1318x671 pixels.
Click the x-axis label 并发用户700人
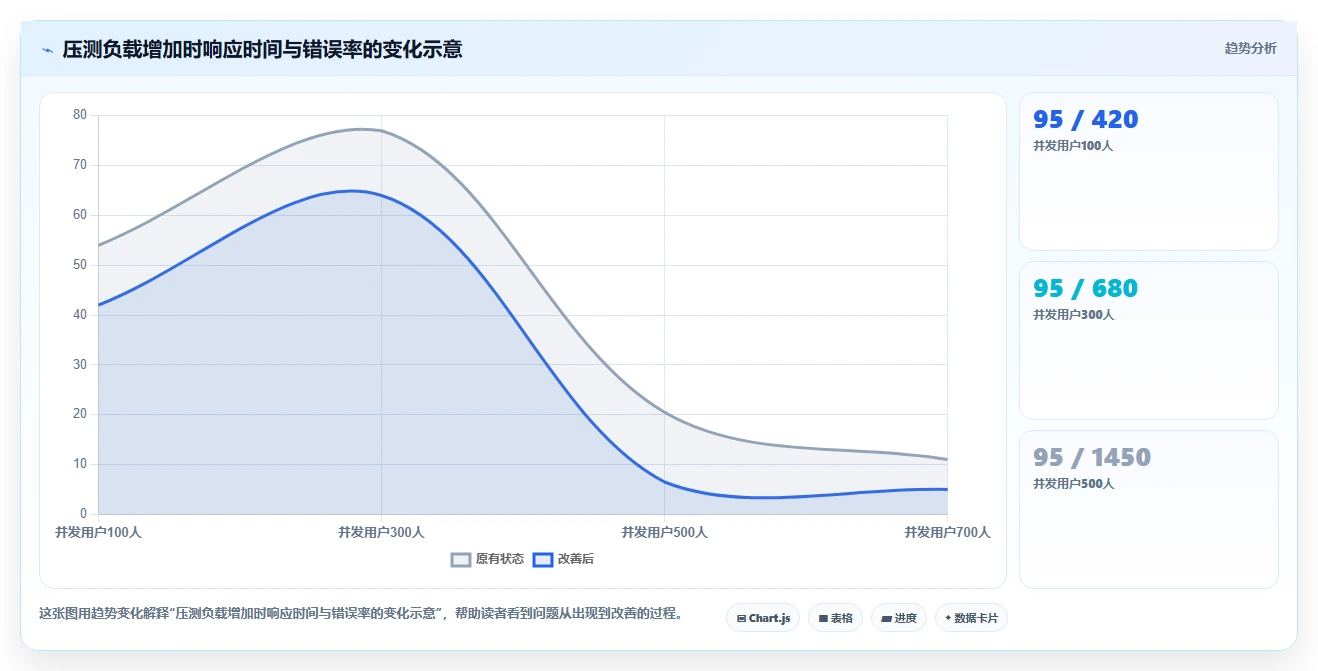[947, 532]
